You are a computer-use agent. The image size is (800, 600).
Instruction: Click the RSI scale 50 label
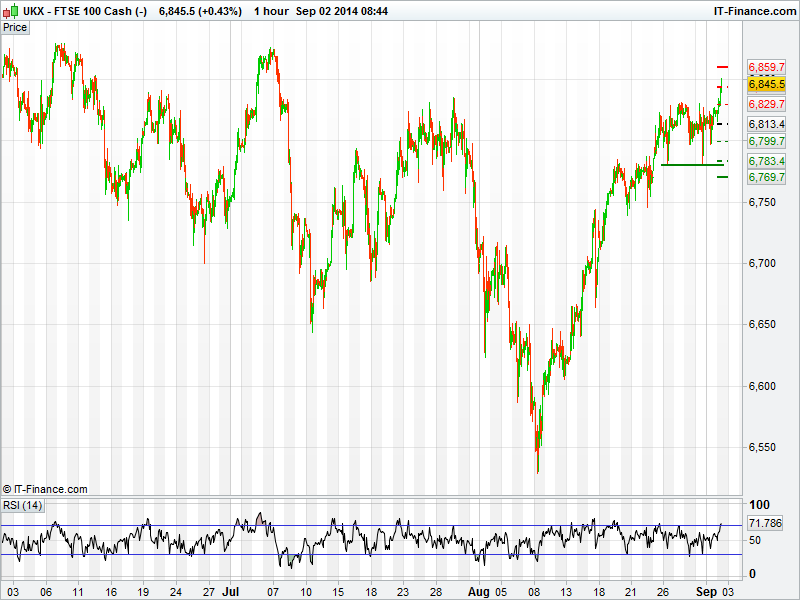pos(755,540)
